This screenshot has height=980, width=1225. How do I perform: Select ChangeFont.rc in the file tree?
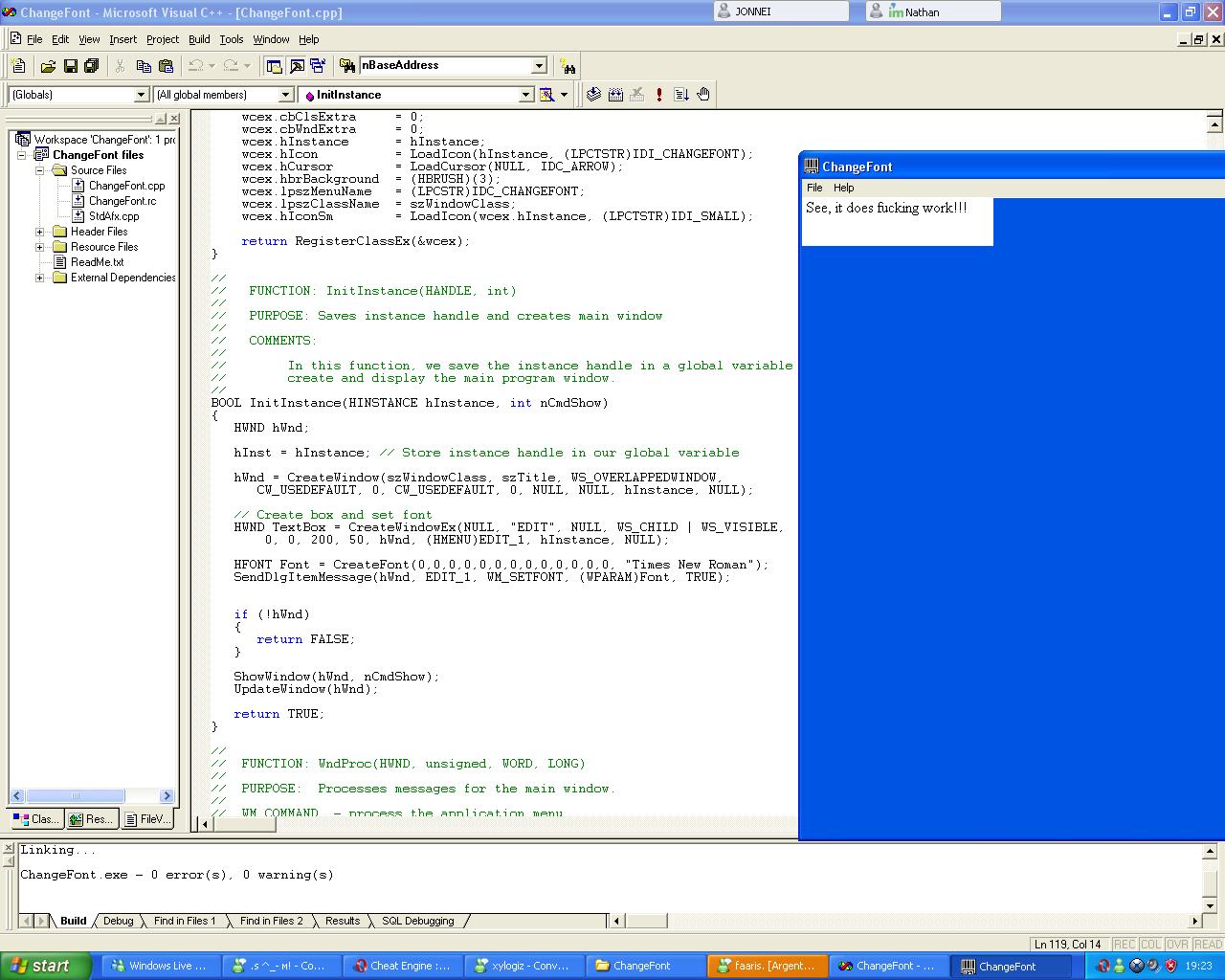(122, 201)
